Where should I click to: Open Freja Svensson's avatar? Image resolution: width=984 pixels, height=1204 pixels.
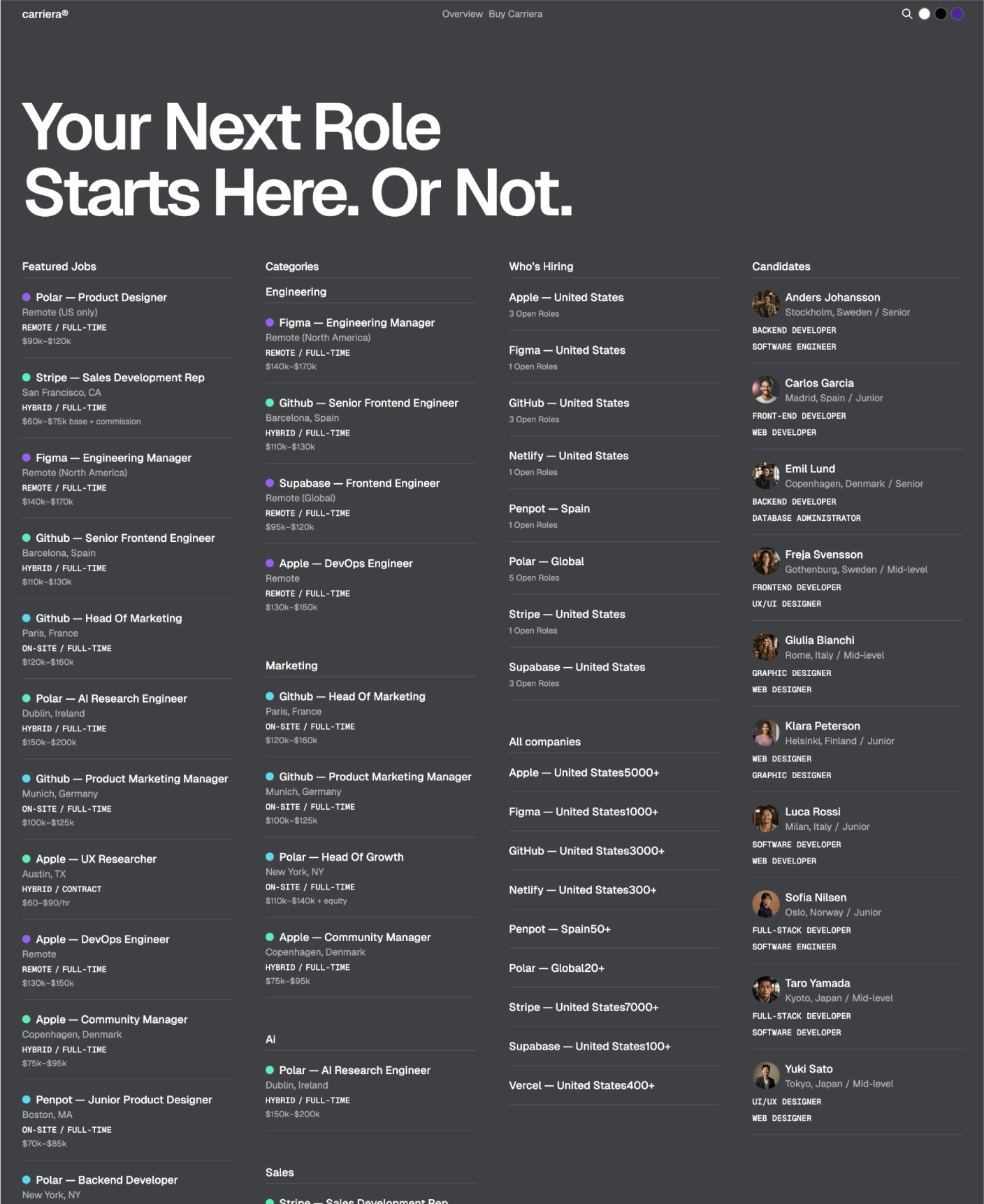tap(765, 561)
